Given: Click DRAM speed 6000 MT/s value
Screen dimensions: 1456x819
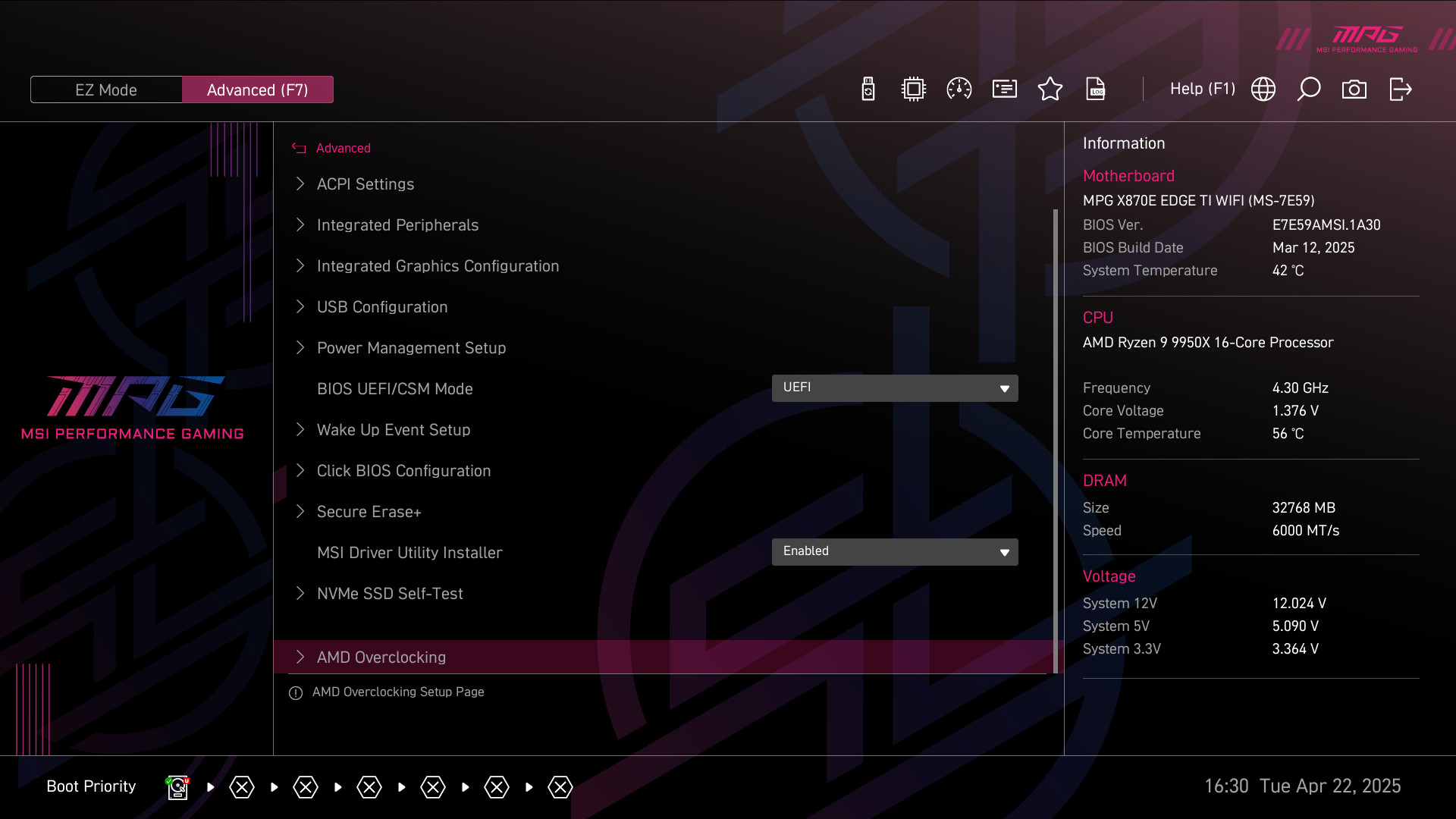Looking at the screenshot, I should pos(1305,531).
